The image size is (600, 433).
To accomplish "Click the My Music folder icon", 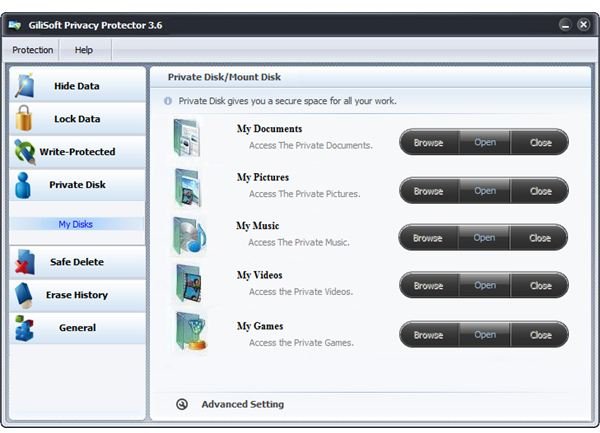I will (x=189, y=236).
